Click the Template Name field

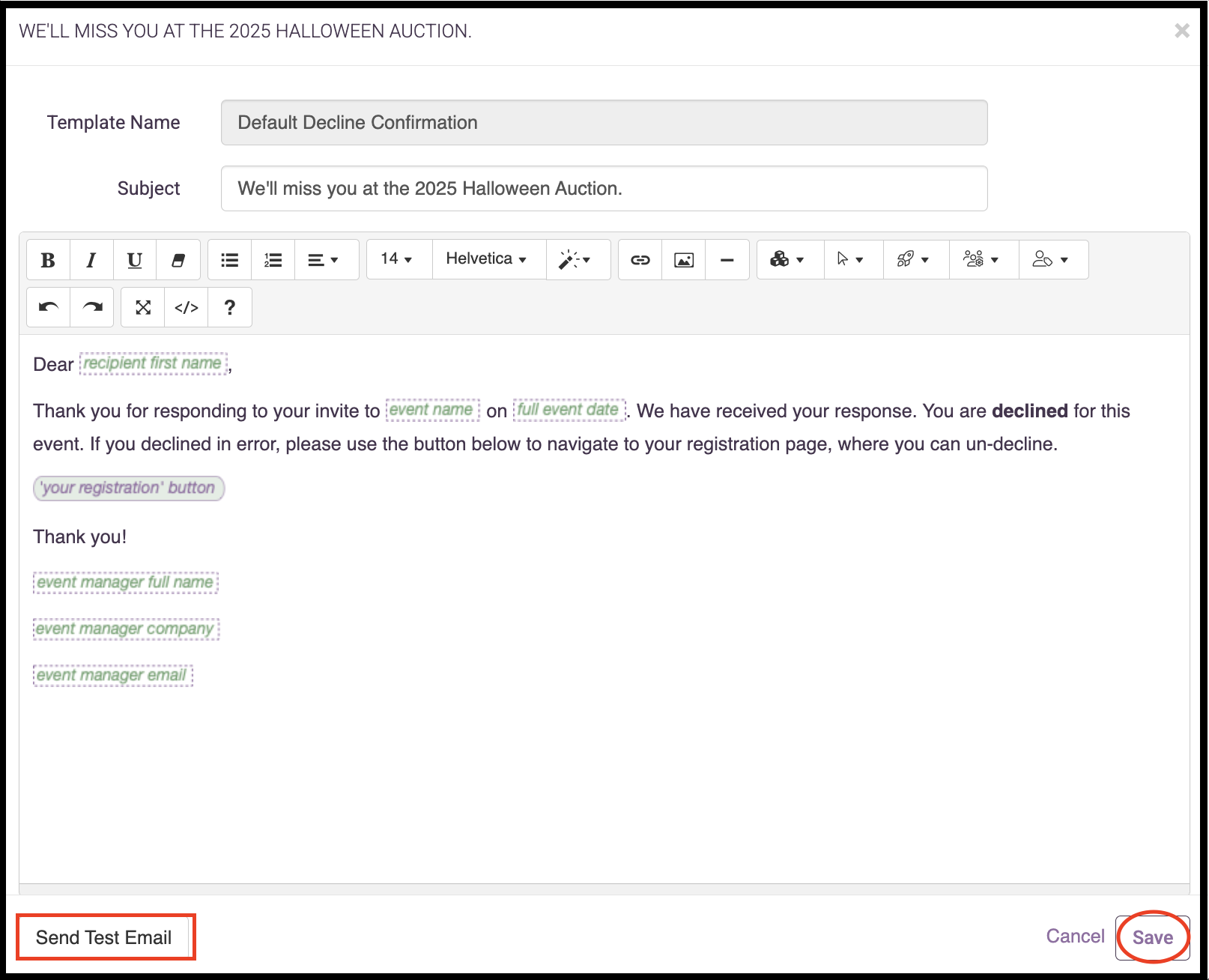click(x=604, y=123)
